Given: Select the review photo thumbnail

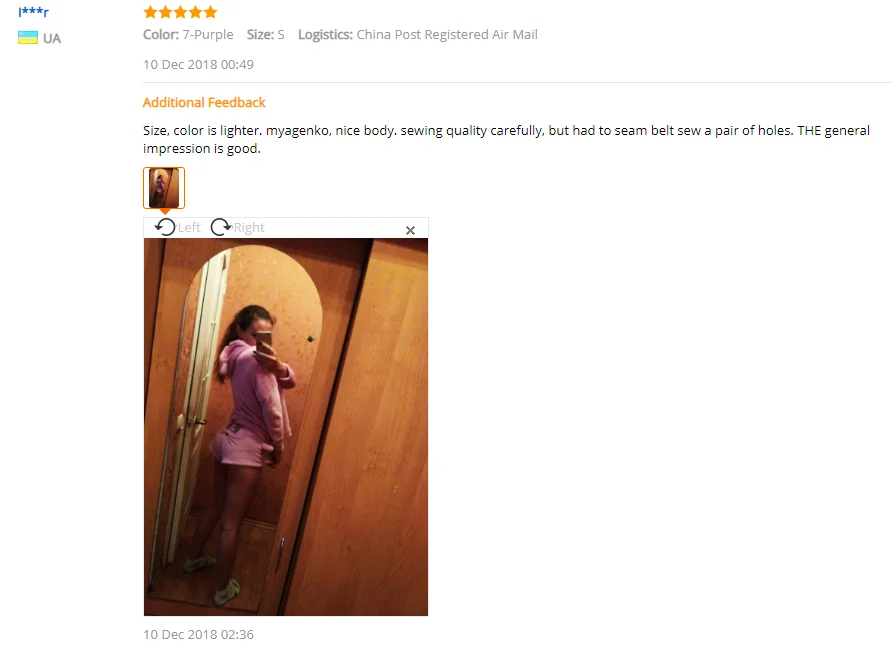Looking at the screenshot, I should [164, 188].
